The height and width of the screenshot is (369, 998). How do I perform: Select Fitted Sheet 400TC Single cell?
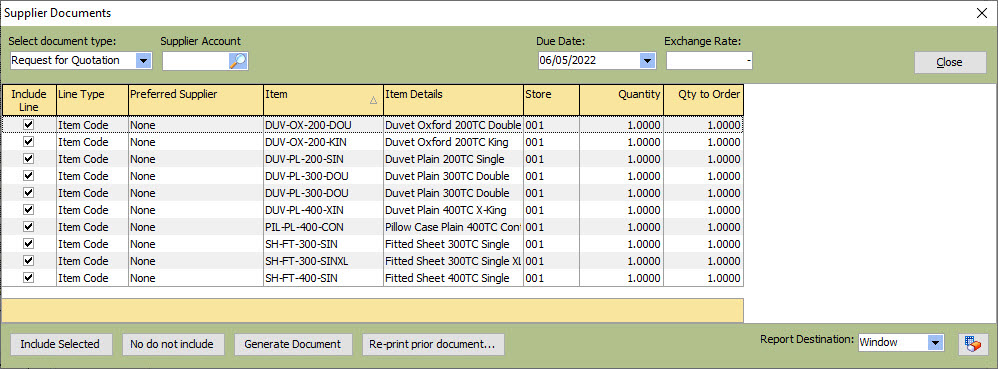tap(454, 278)
